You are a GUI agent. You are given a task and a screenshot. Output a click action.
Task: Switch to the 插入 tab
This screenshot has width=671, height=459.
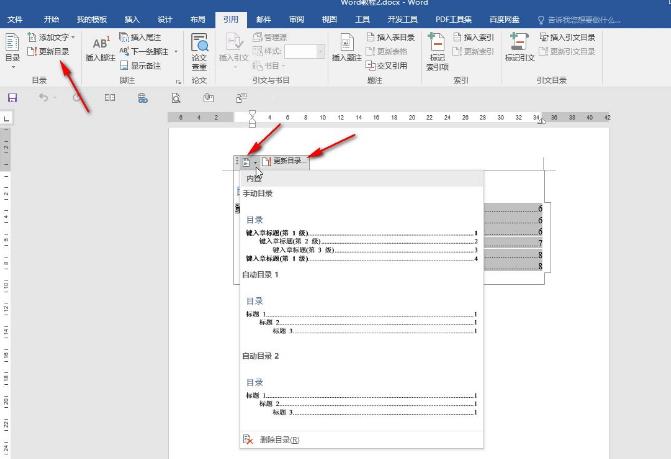click(132, 20)
